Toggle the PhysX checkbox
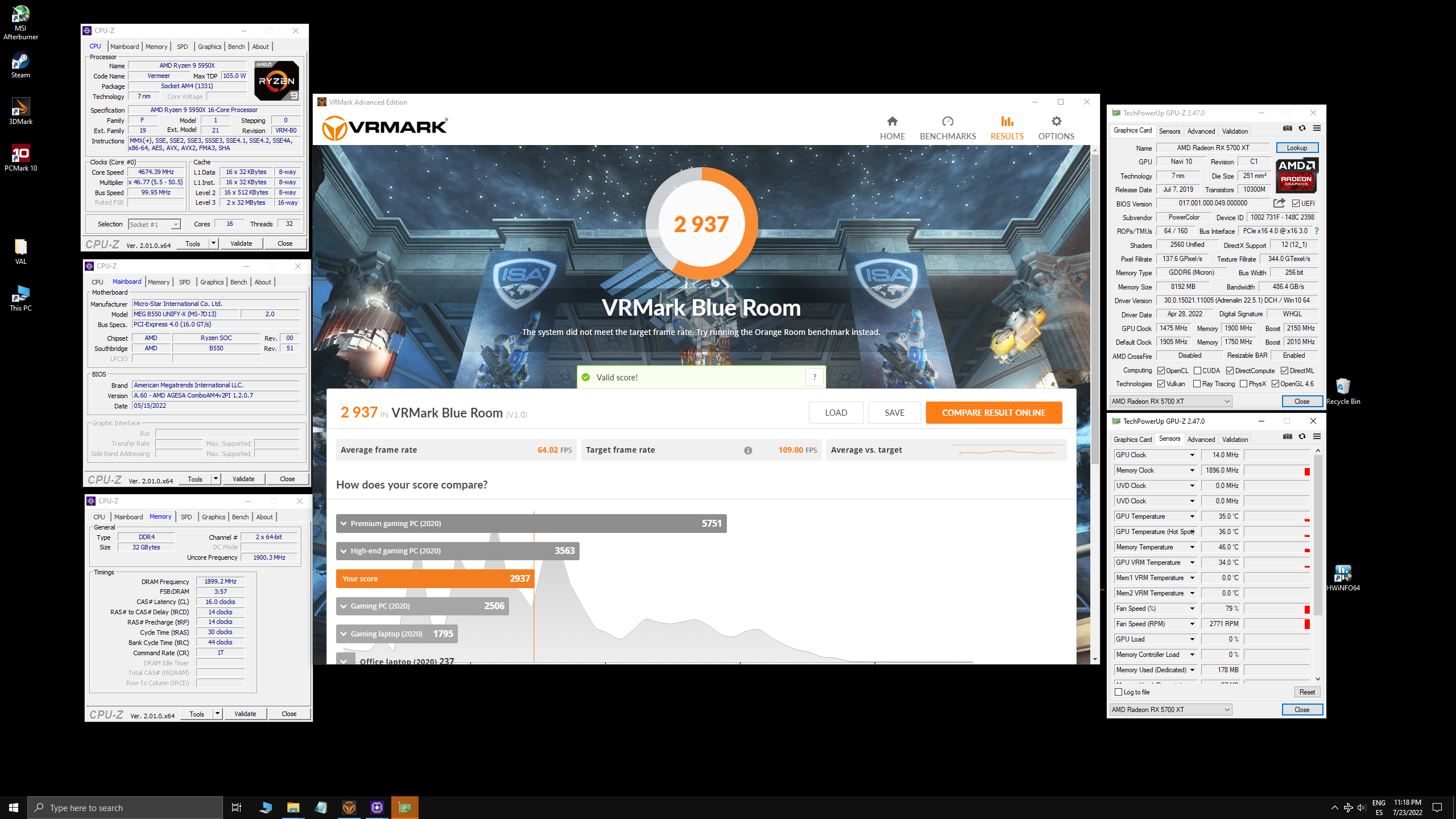The image size is (1456, 819). (1243, 384)
